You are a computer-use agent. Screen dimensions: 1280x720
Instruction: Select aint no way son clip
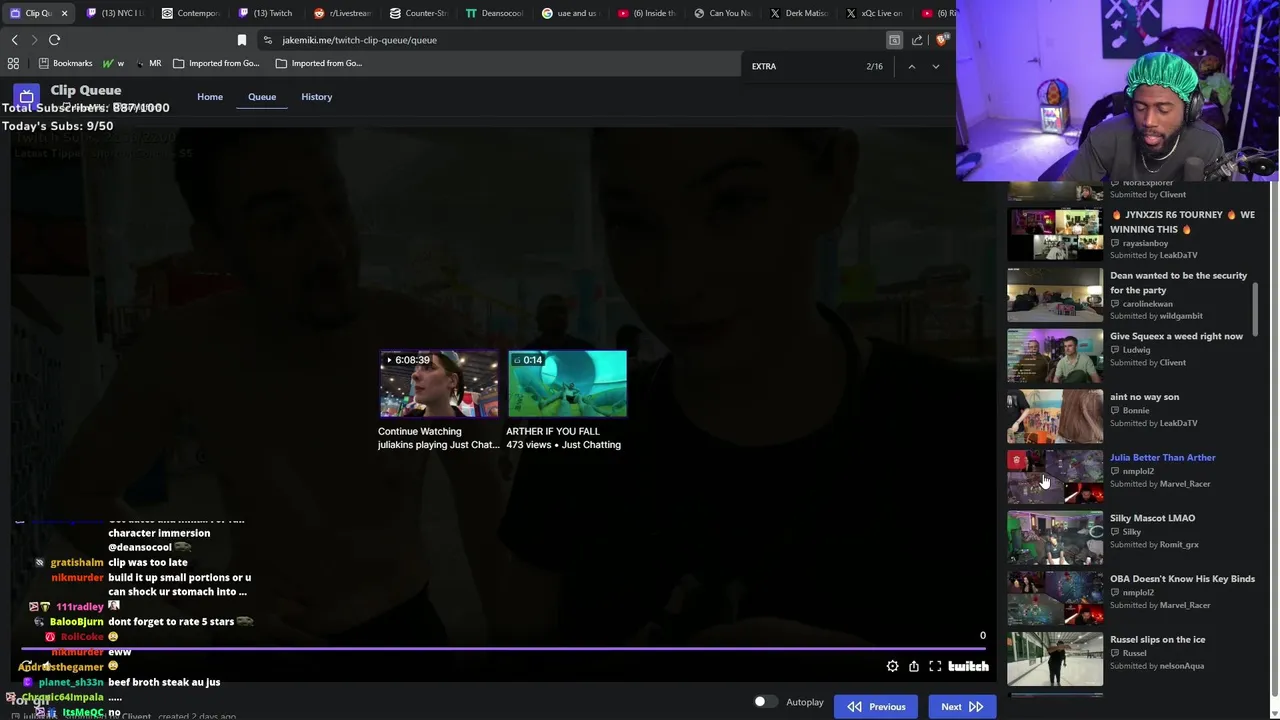click(x=1130, y=417)
